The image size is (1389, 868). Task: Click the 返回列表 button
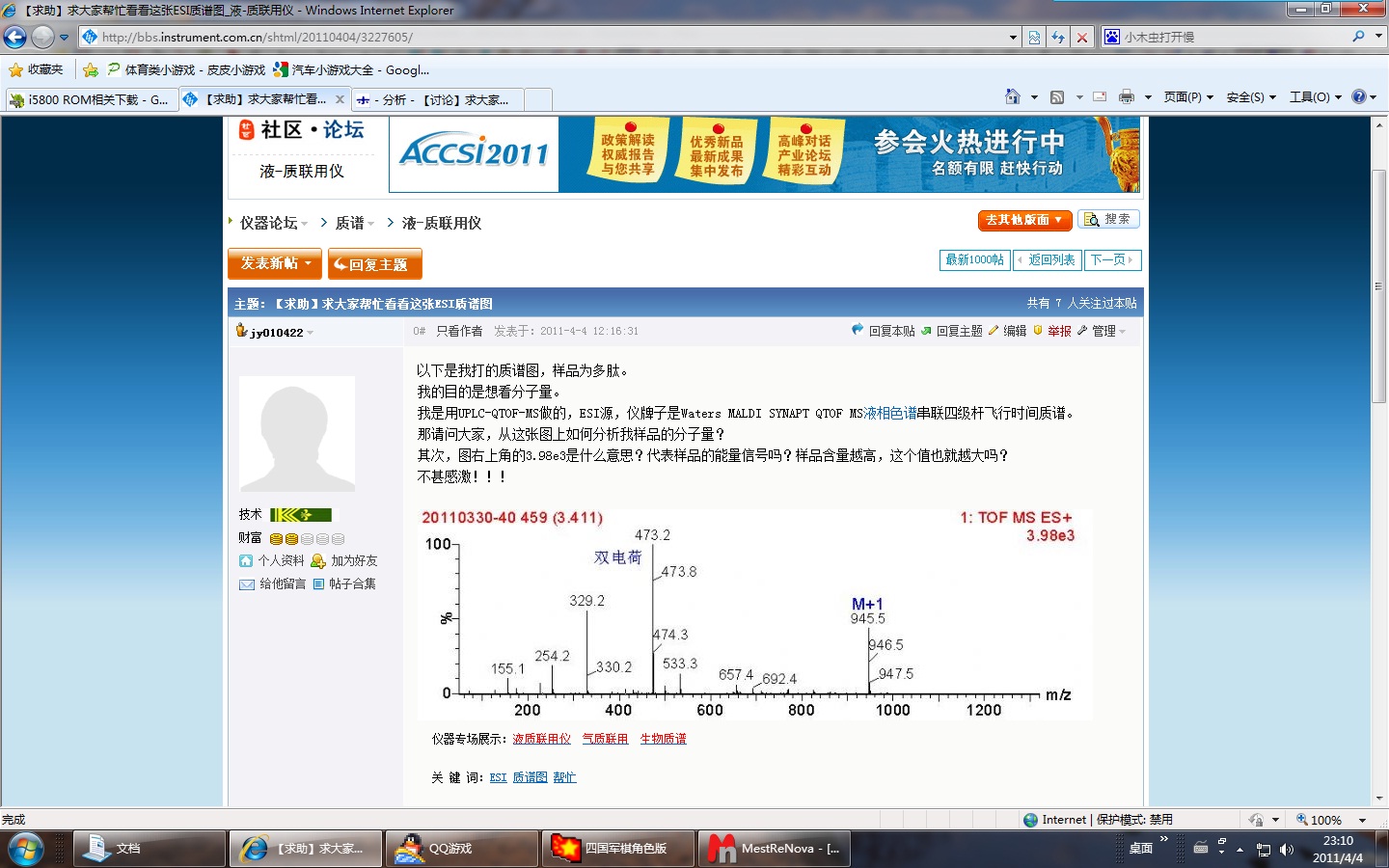(x=1047, y=259)
